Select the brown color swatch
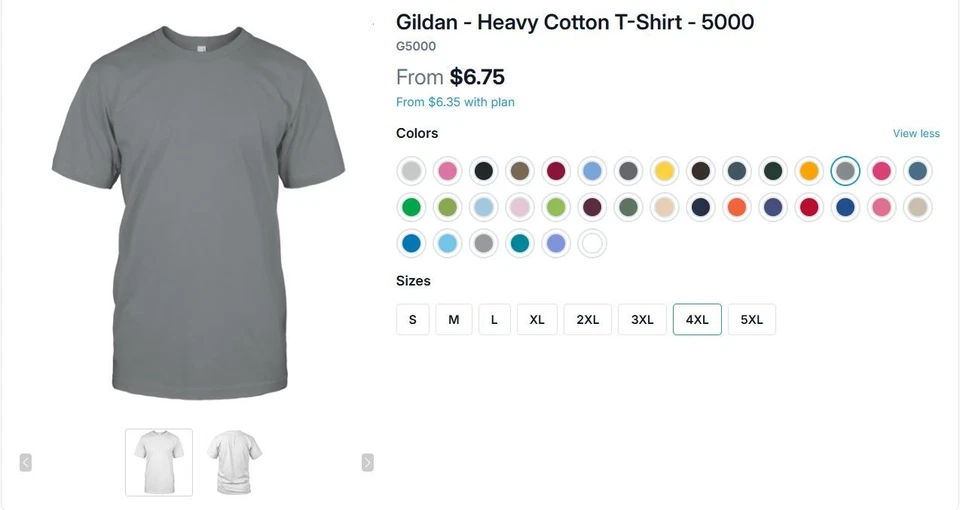Image resolution: width=960 pixels, height=510 pixels. [x=520, y=171]
